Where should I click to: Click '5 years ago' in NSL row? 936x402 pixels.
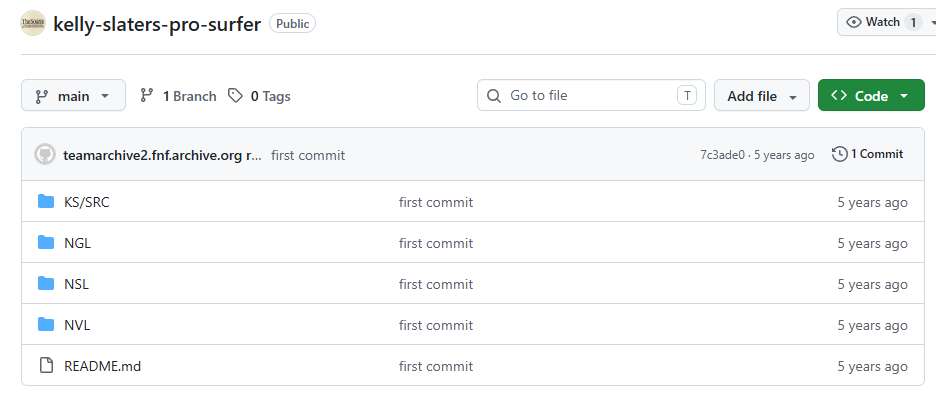coord(872,284)
